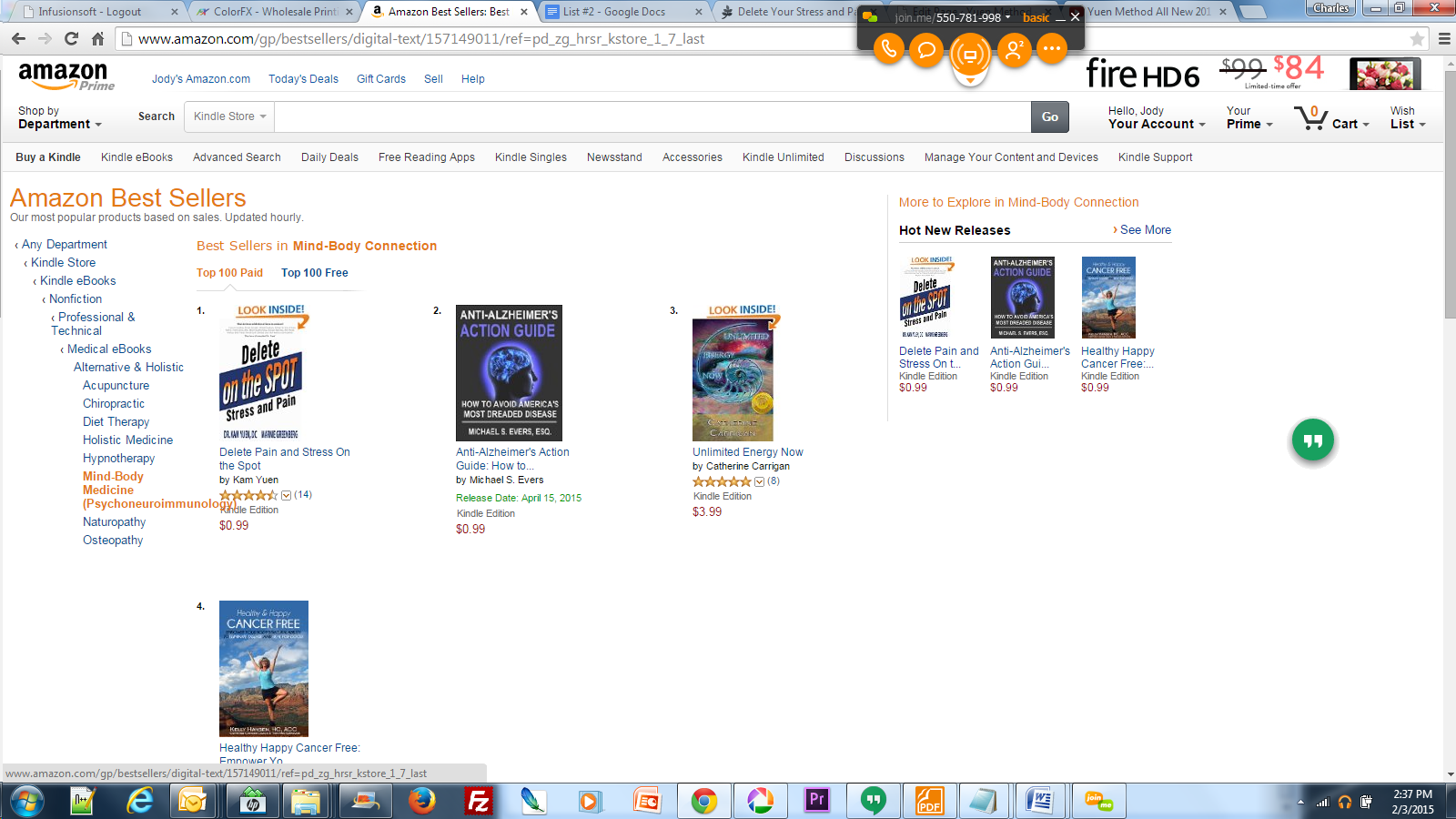This screenshot has width=1456, height=819.
Task: Click in the Amazon search input field
Action: coord(652,116)
